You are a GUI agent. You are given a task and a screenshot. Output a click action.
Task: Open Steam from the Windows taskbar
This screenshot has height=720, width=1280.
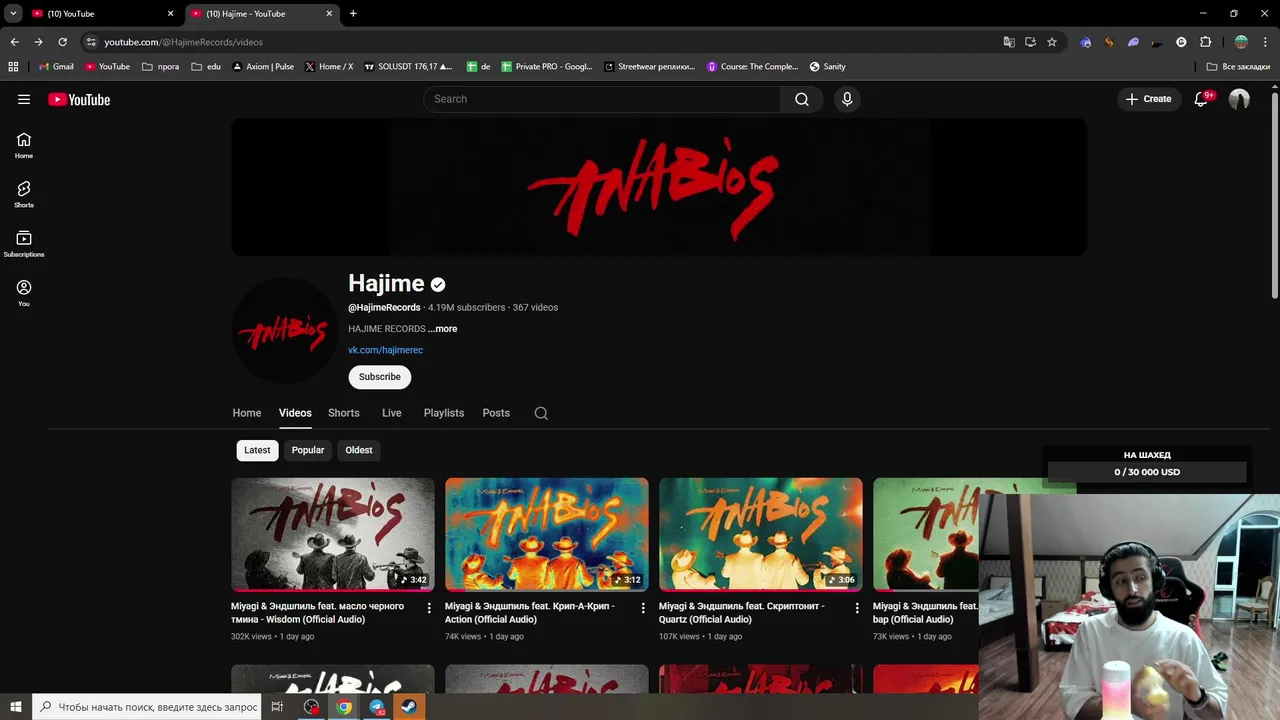pos(409,707)
